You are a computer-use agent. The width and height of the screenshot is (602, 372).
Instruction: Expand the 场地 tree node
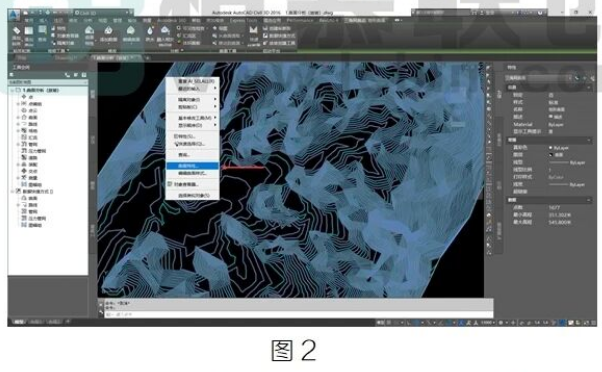[x=18, y=131]
